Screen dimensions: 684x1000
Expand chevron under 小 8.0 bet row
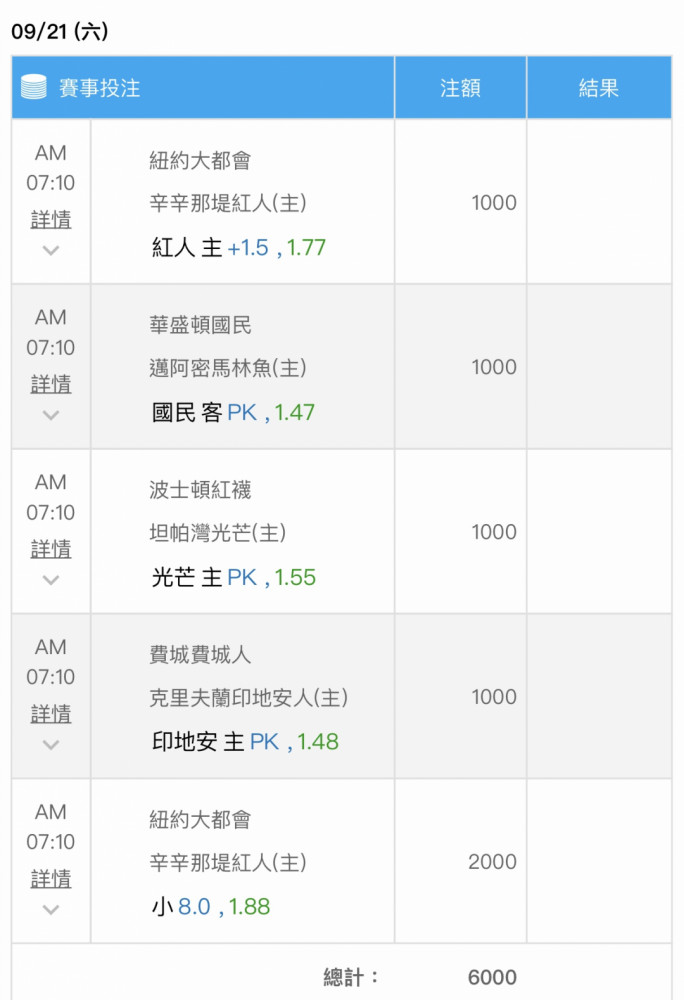click(51, 909)
